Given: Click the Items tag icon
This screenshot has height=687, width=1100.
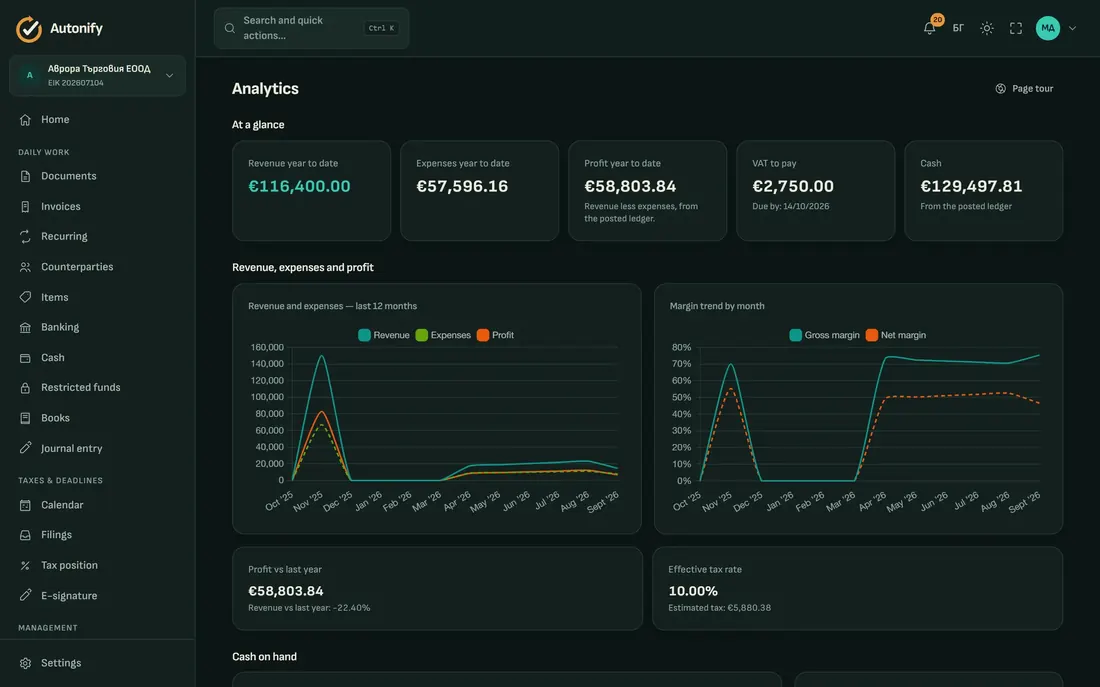Looking at the screenshot, I should coord(25,297).
